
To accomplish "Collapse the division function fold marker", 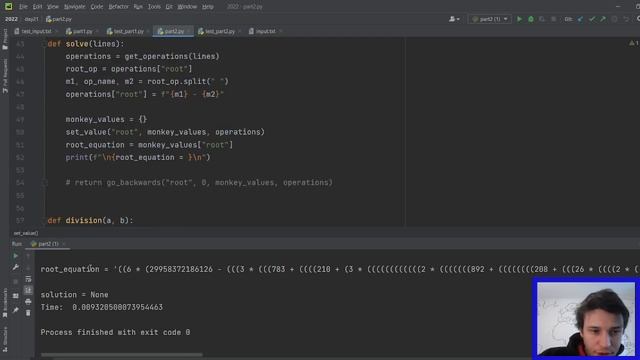I will tap(44, 220).
